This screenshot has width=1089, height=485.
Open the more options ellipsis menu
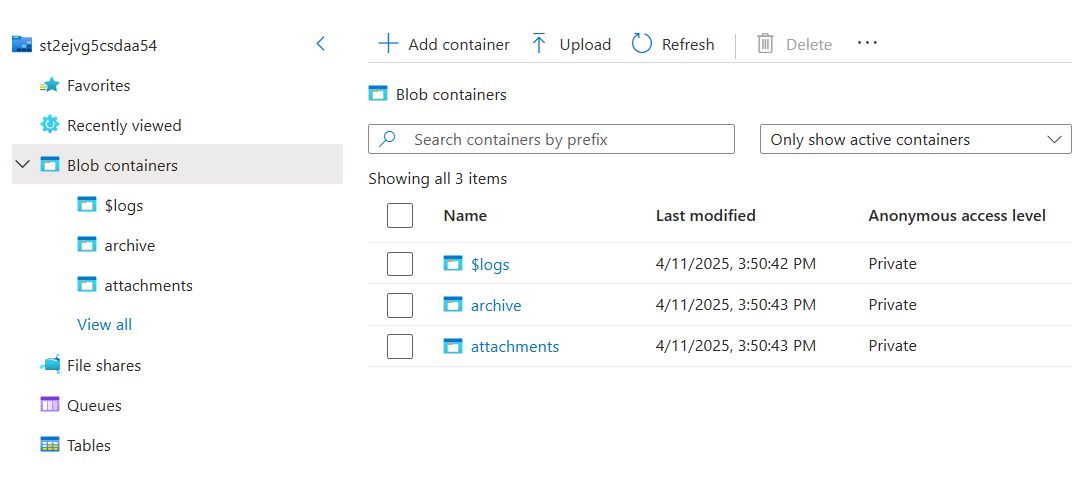point(867,43)
